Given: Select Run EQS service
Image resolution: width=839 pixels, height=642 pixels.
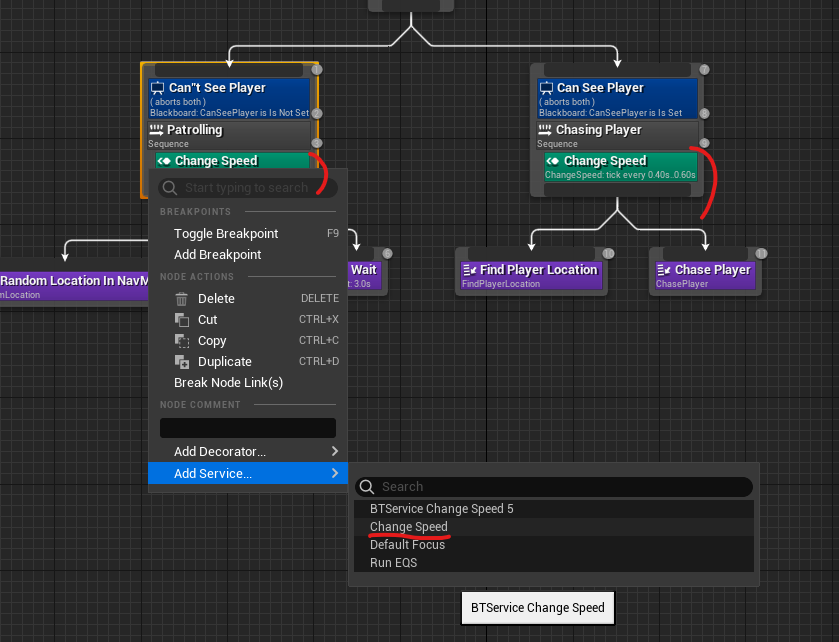Looking at the screenshot, I should 554,563.
